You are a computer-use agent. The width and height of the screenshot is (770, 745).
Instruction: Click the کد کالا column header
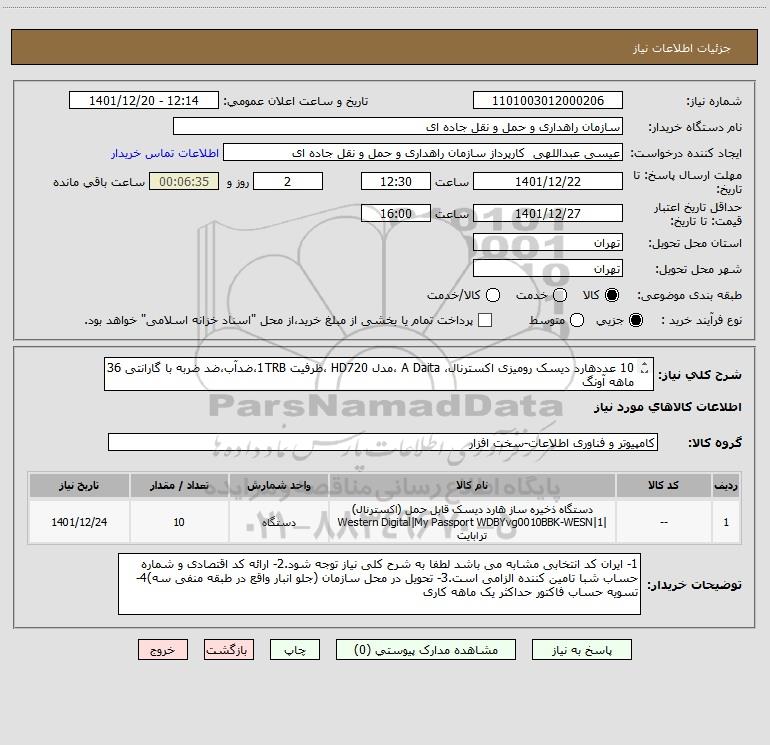click(663, 485)
